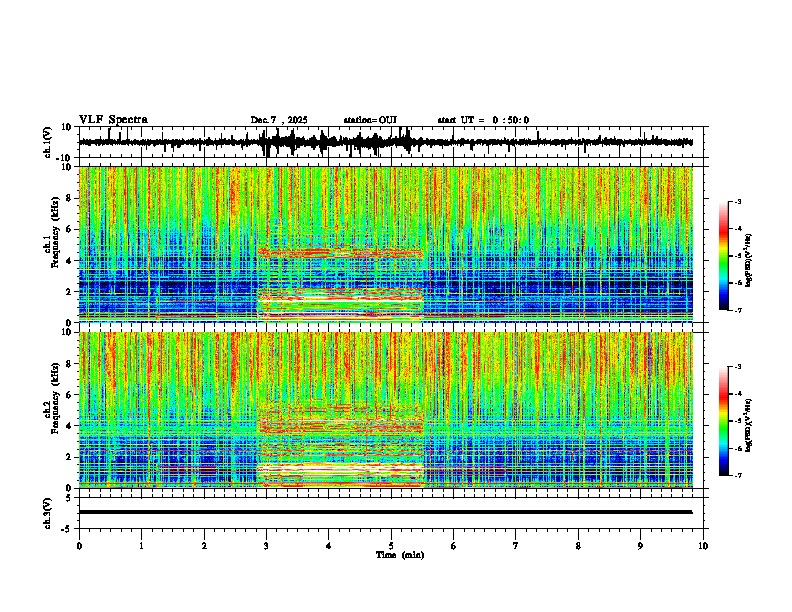Click the ch.1 color scale bar

[x=723, y=256]
